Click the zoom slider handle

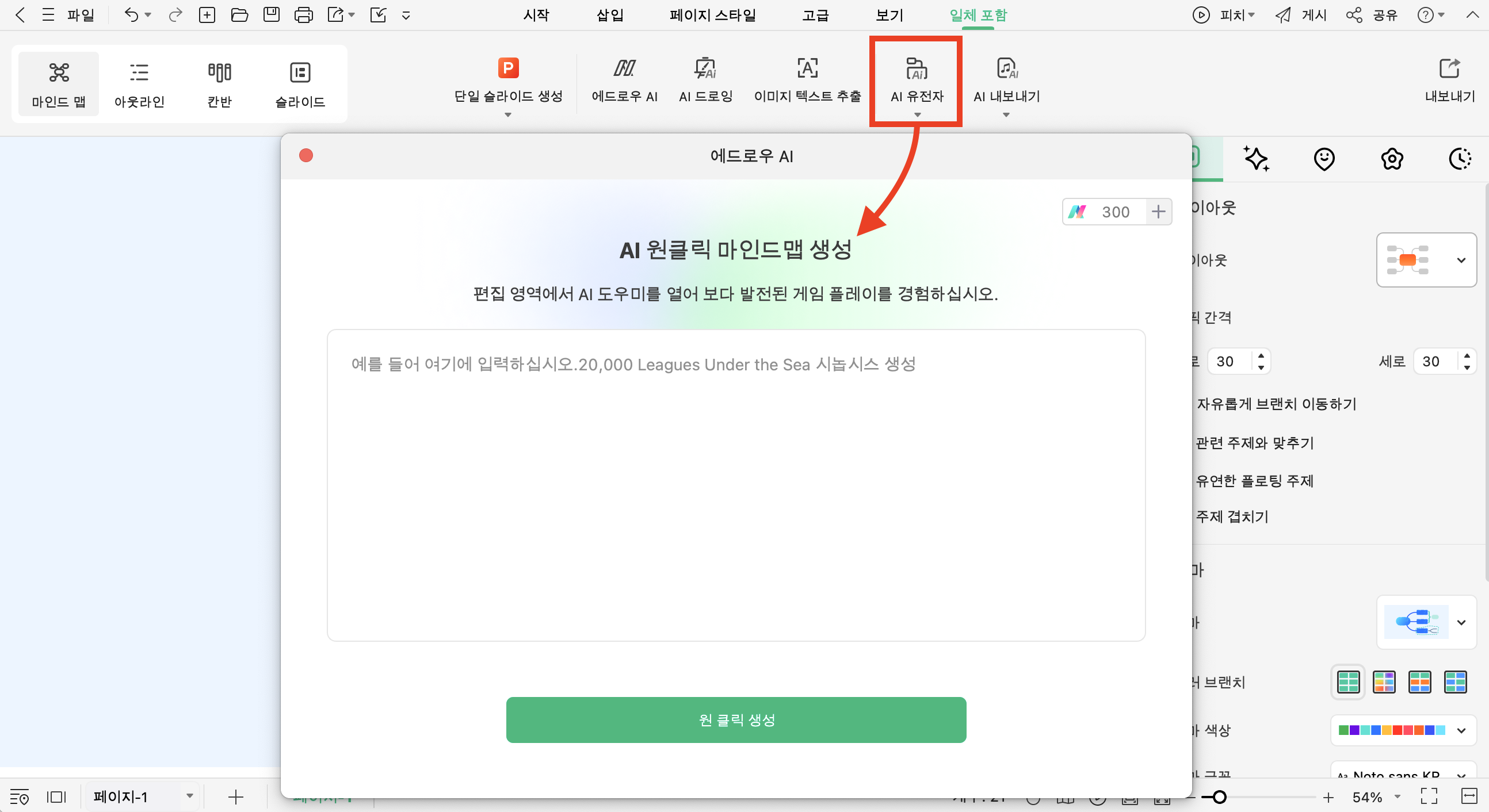(1219, 797)
